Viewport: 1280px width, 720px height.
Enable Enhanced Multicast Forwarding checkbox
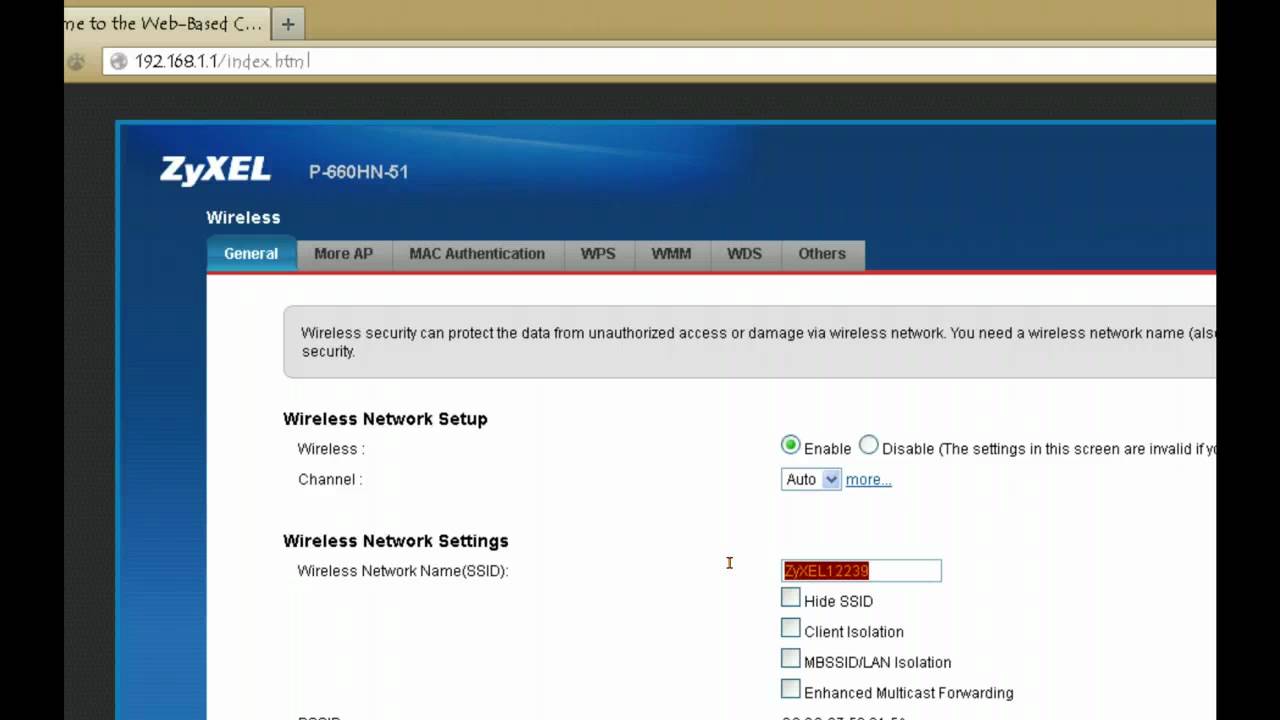791,690
